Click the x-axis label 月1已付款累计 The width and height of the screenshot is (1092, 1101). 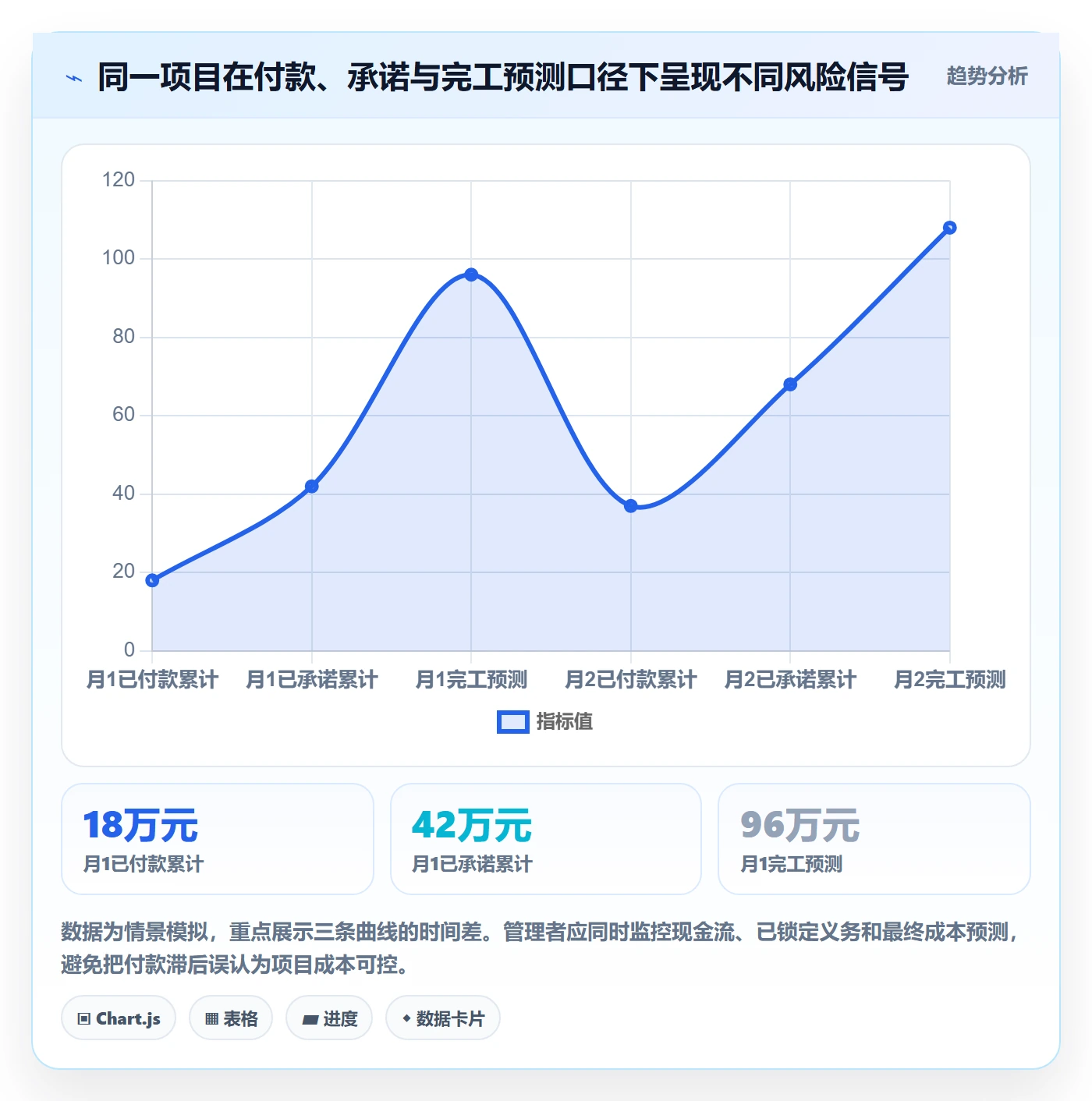pos(152,680)
